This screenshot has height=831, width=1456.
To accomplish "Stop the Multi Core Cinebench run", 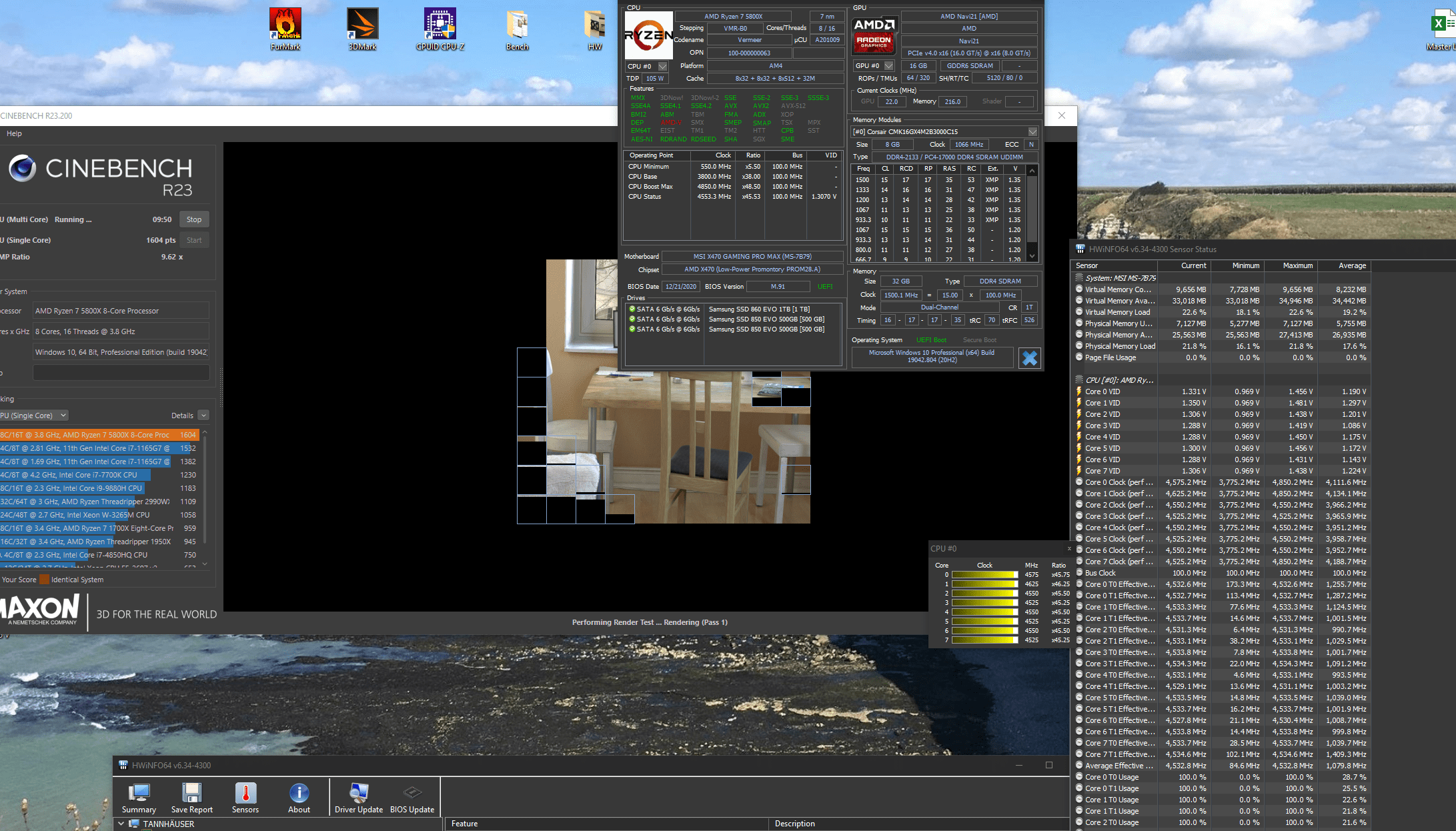I will [194, 219].
